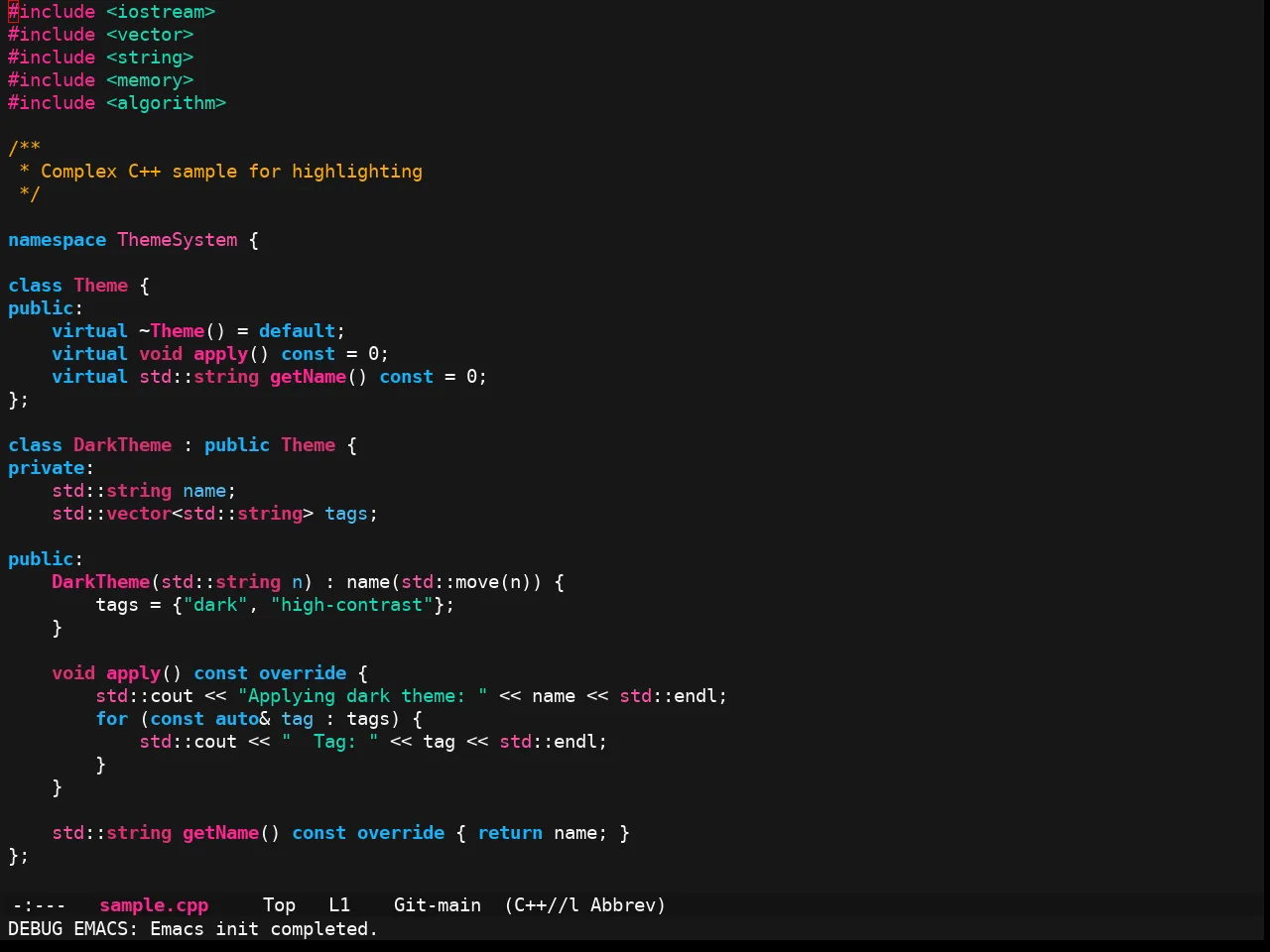Click the Git-main version control indicator
The height and width of the screenshot is (952, 1270).
(x=438, y=905)
